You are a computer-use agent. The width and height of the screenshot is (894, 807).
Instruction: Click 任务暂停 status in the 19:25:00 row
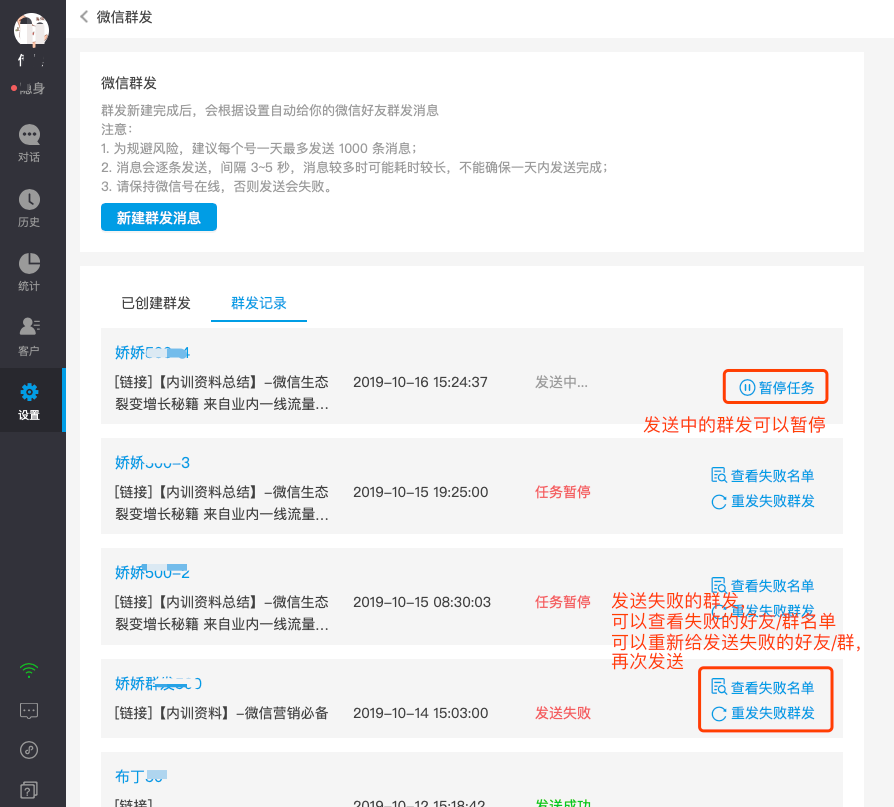pos(563,492)
